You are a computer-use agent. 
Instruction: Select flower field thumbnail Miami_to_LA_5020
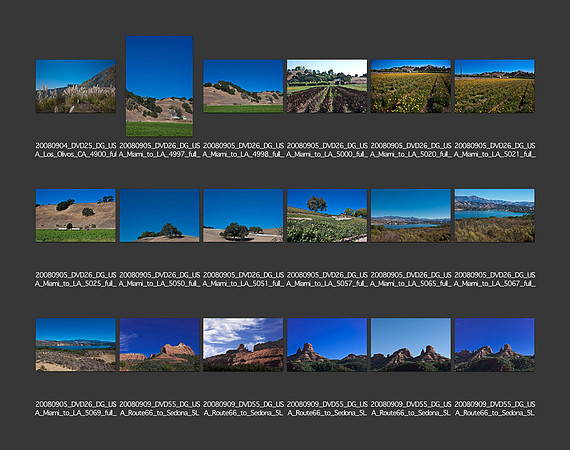411,86
